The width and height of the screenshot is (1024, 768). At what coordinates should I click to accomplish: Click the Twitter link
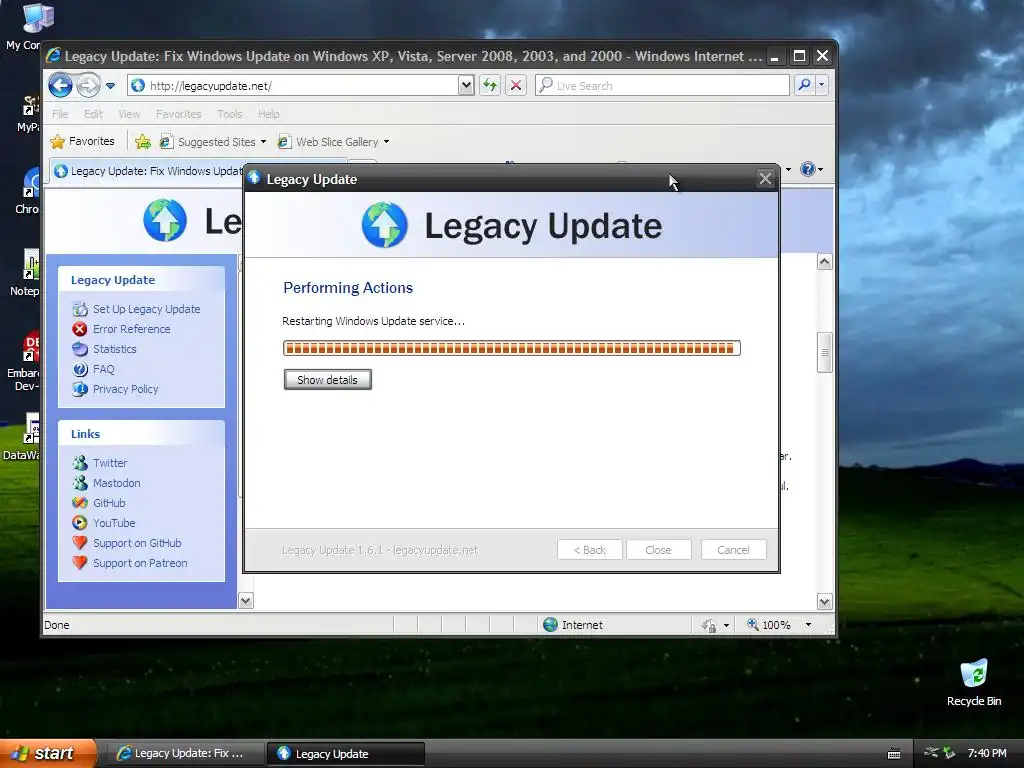(110, 463)
